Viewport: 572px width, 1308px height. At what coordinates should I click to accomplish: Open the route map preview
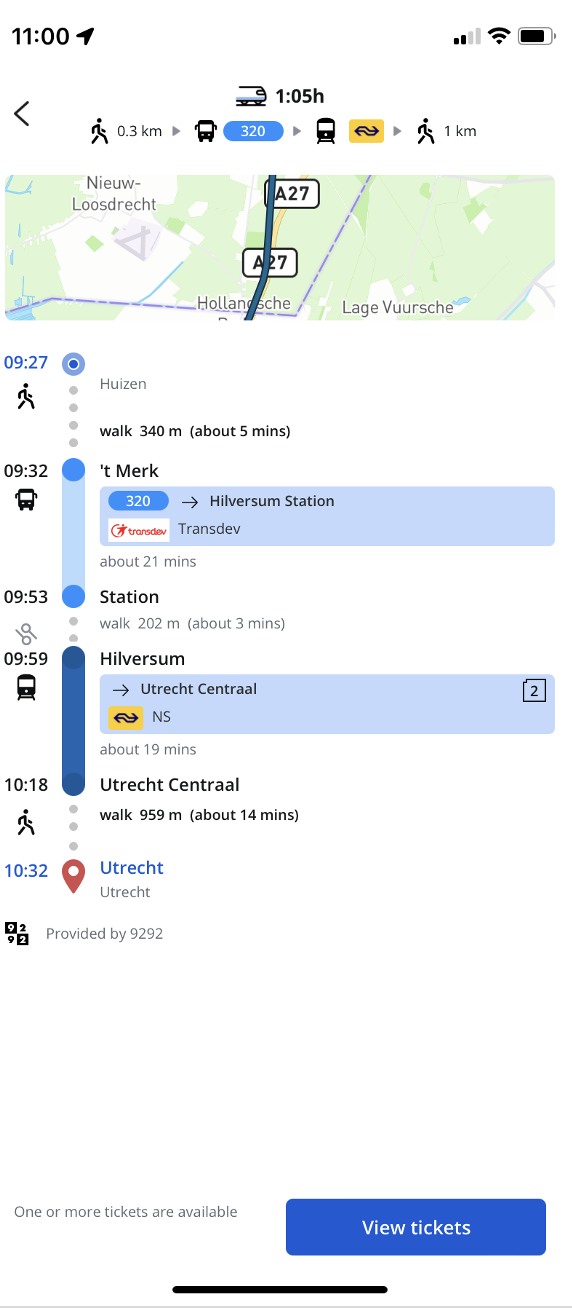280,248
